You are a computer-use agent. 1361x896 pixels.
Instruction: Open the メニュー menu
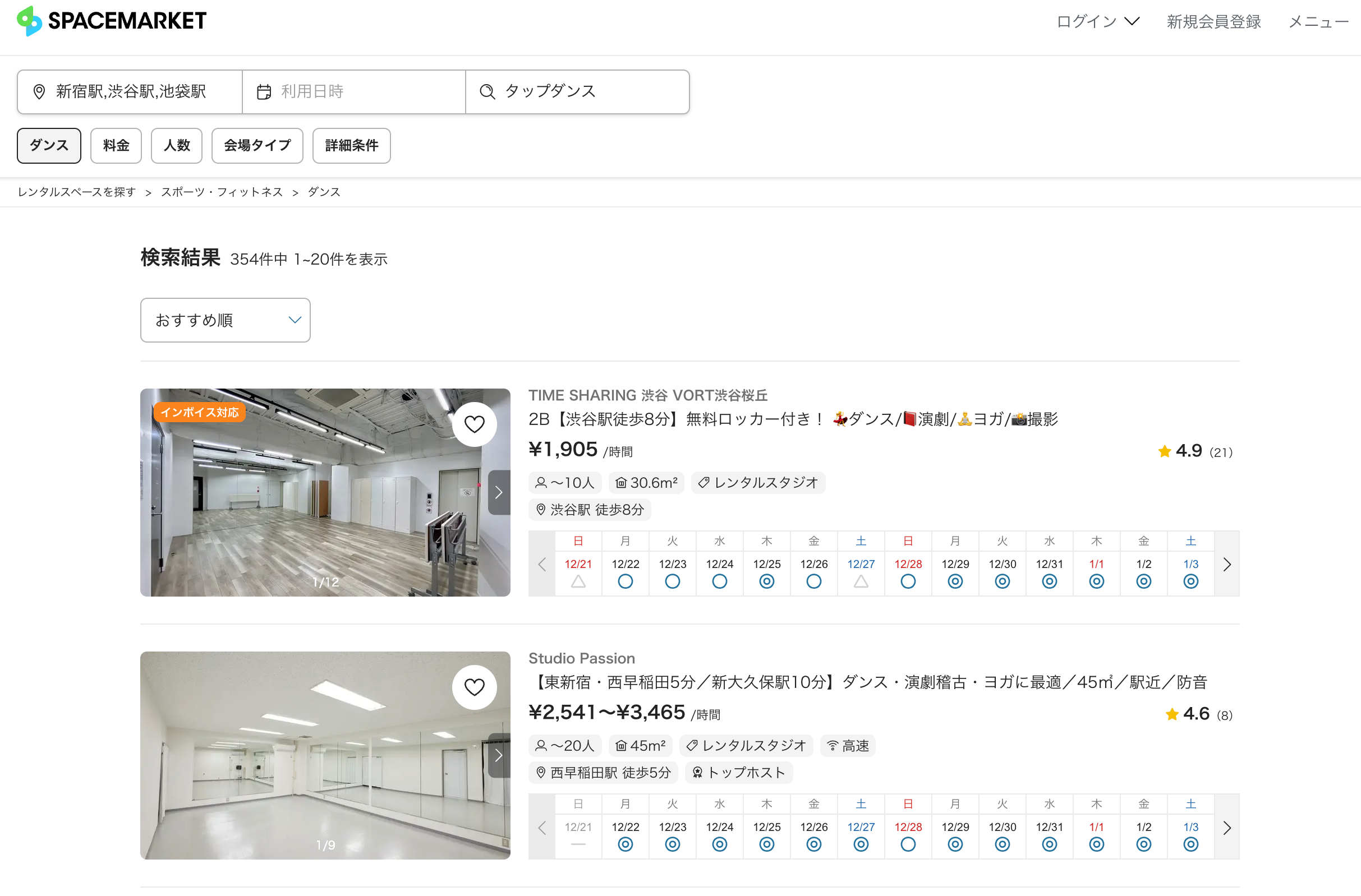tap(1318, 22)
